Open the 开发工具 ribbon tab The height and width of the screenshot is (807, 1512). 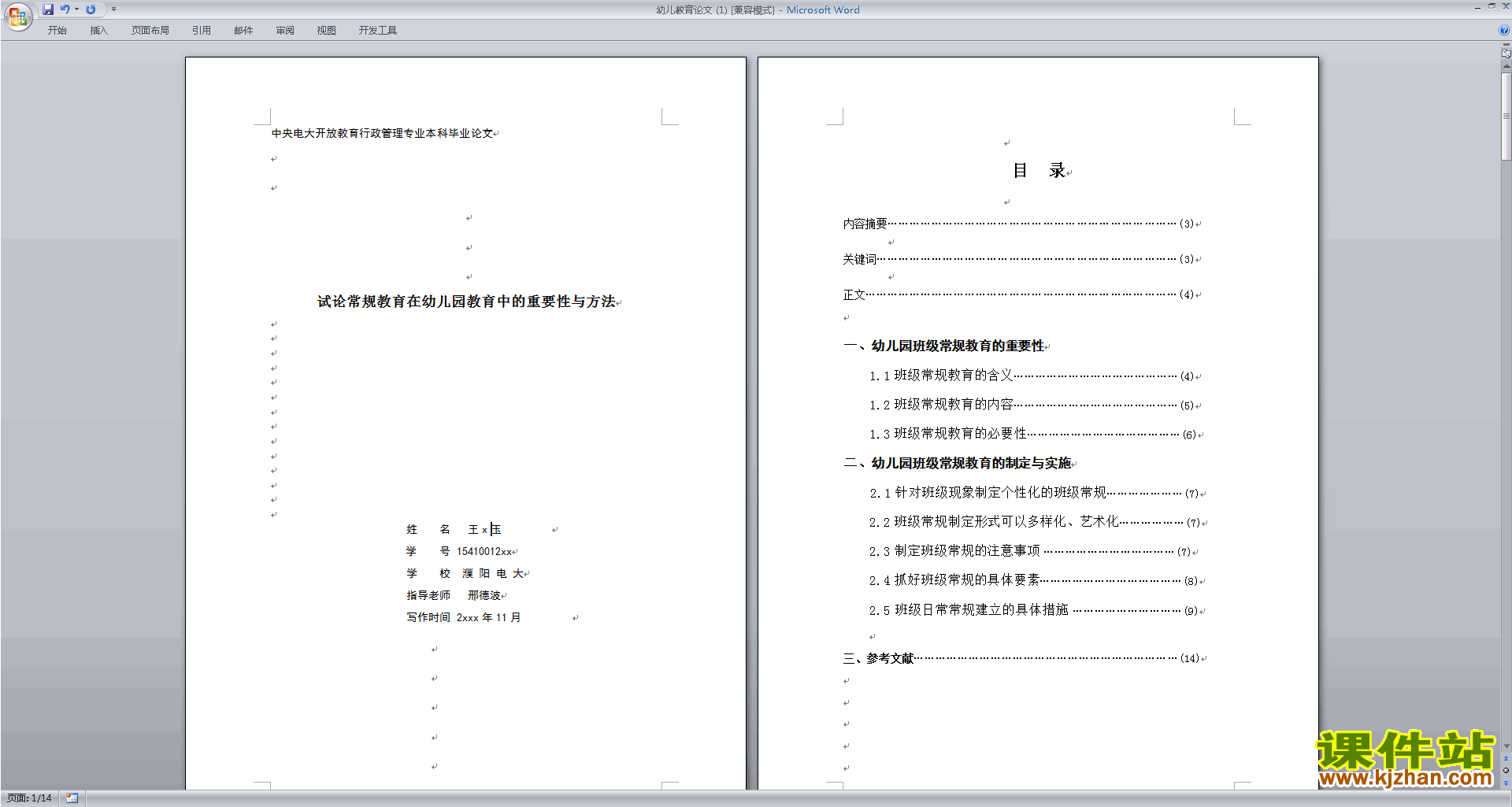click(x=378, y=31)
